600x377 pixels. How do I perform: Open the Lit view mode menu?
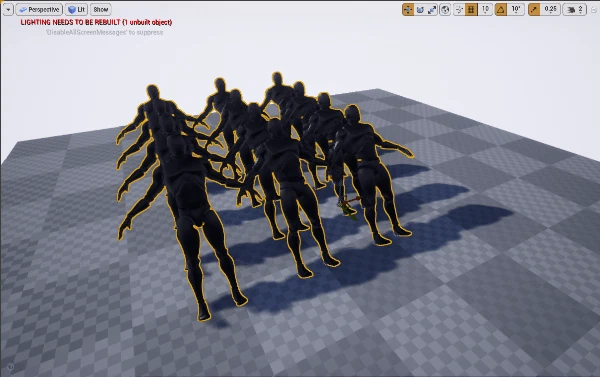77,10
